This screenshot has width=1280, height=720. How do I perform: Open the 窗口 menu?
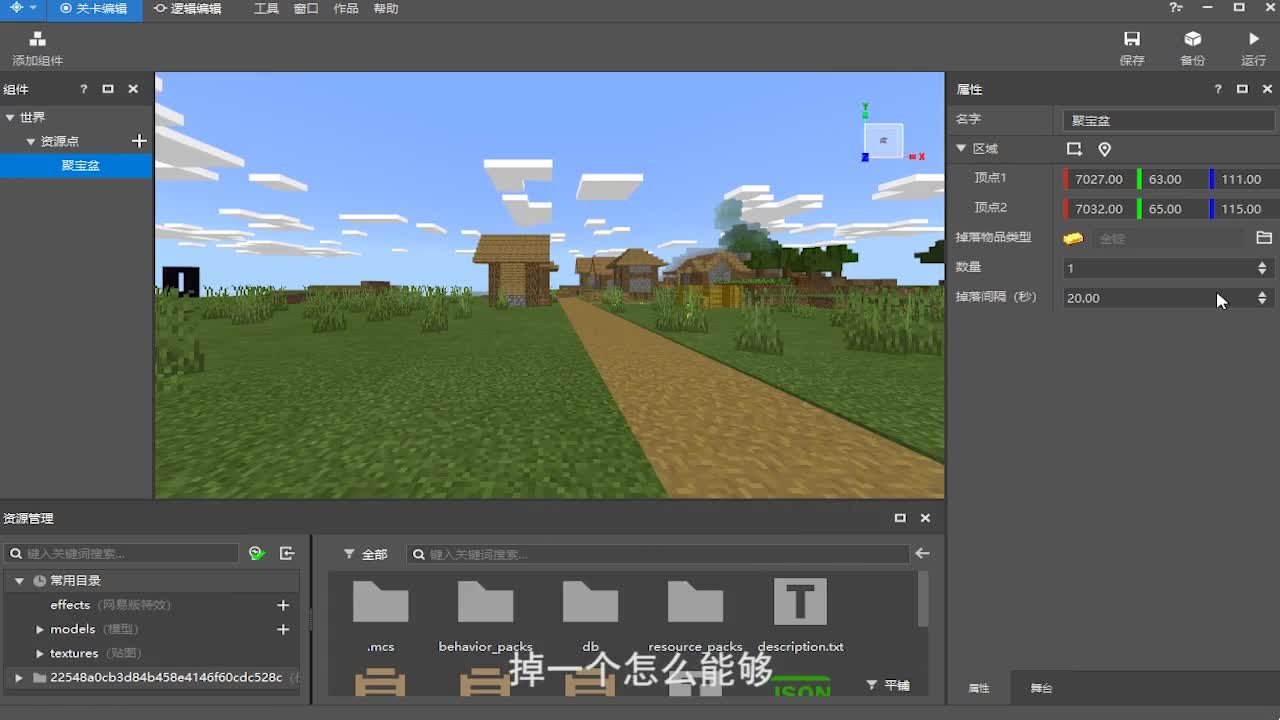coord(306,9)
